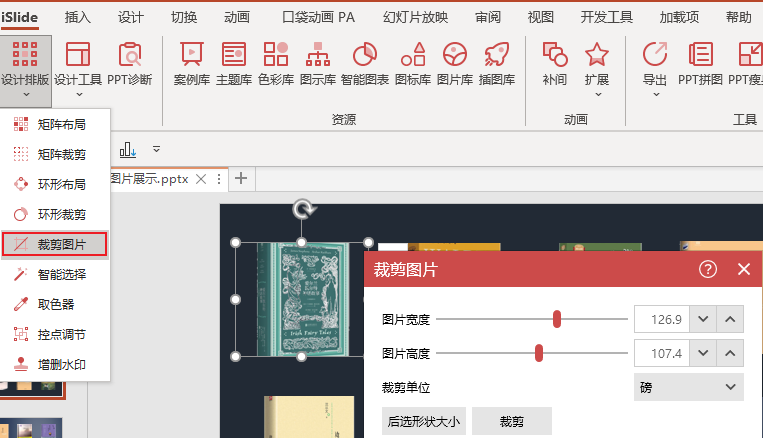Open the 视图 view tab

click(x=541, y=18)
